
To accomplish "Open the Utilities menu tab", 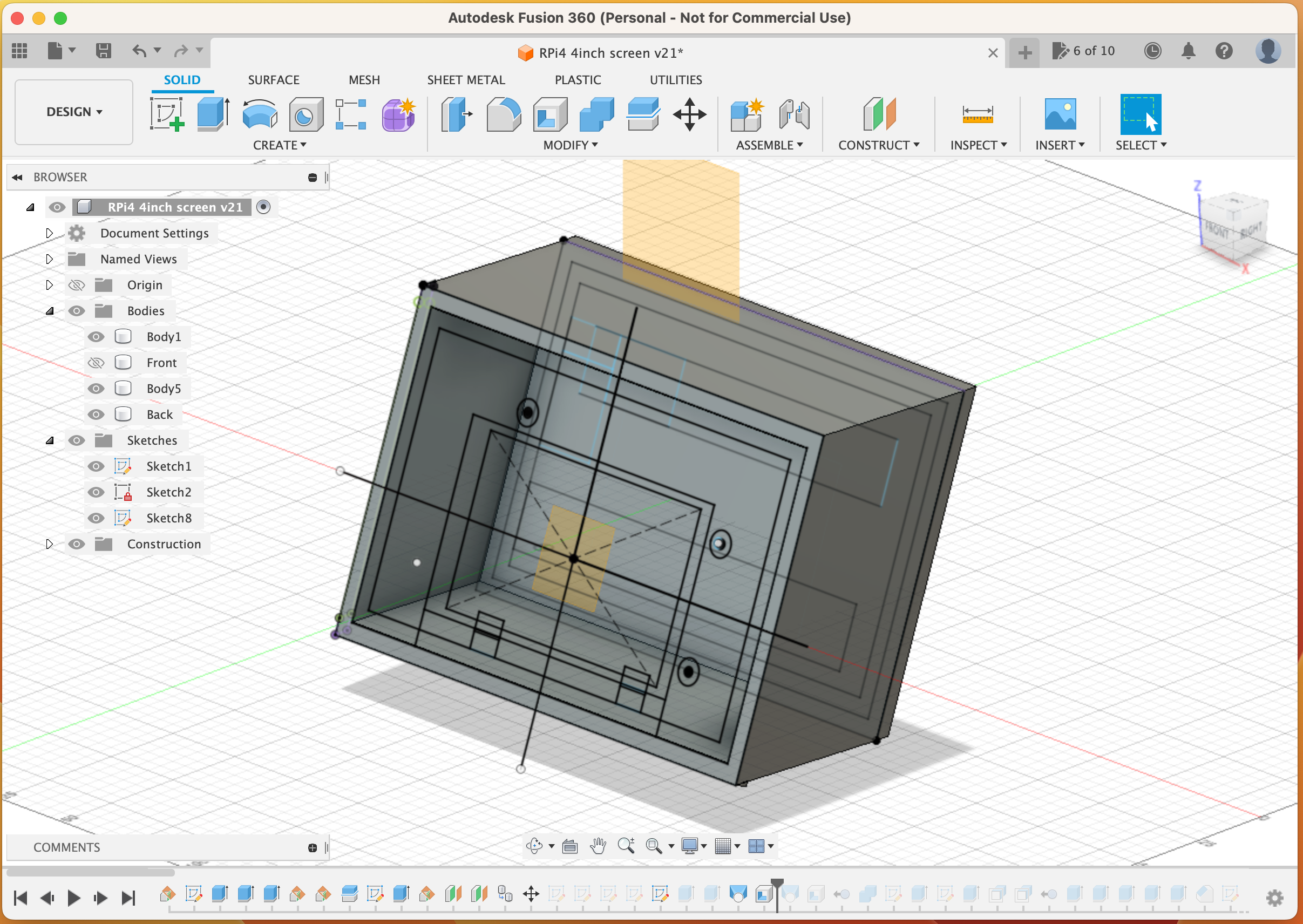I will [678, 79].
